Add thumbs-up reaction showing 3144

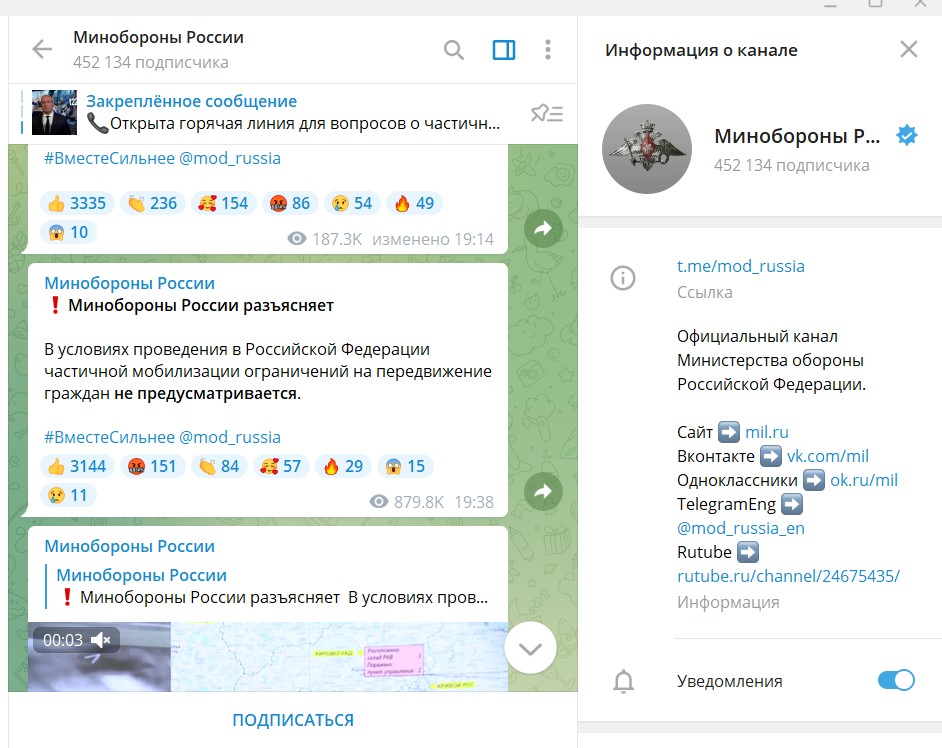point(77,466)
